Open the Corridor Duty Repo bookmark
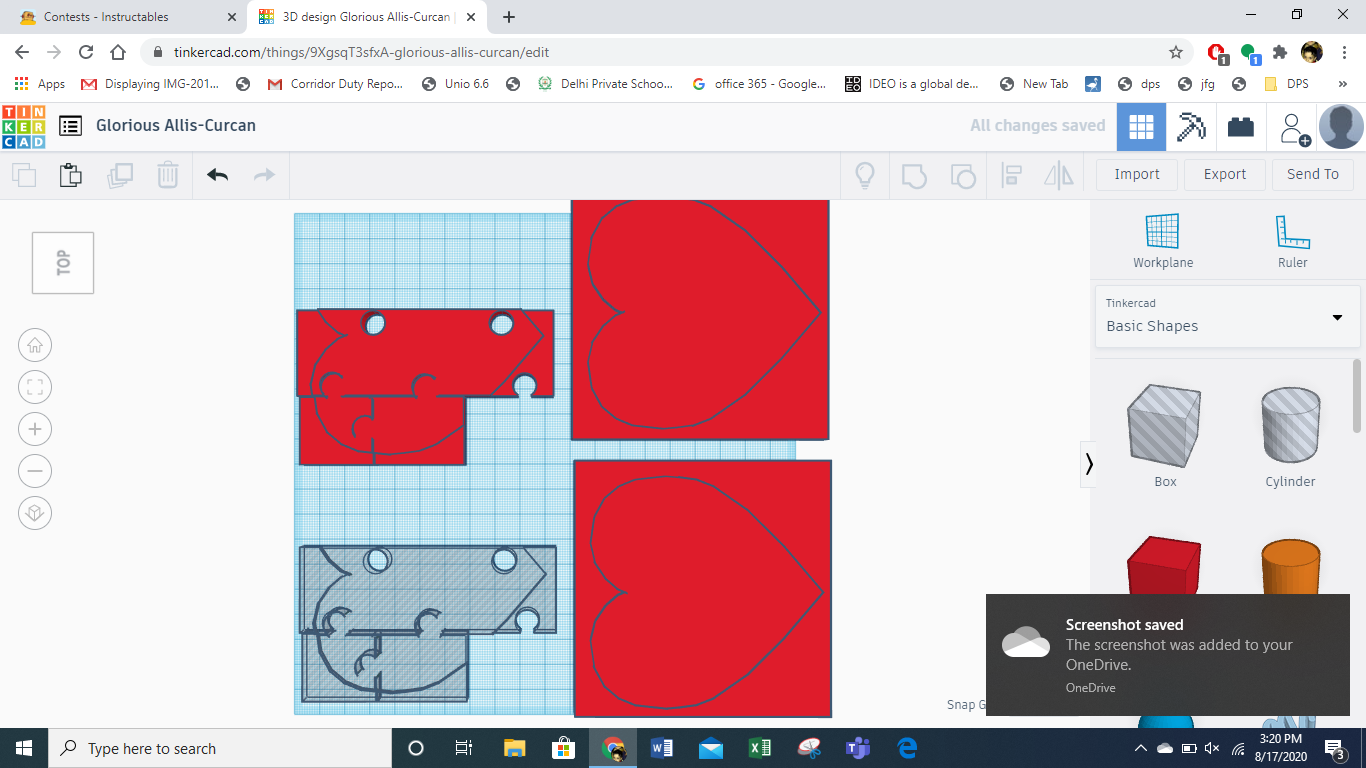1366x768 pixels. click(336, 84)
